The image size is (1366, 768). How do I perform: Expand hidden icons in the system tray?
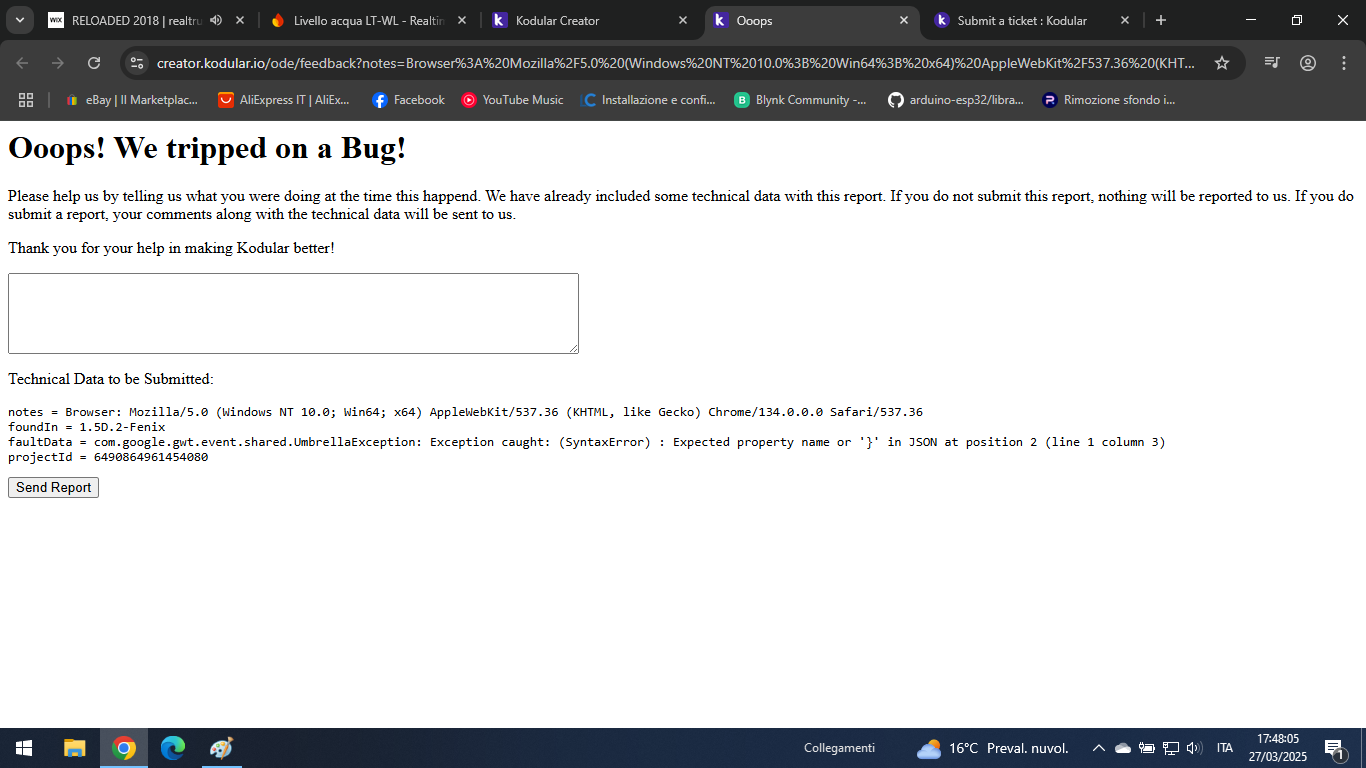[x=1098, y=748]
